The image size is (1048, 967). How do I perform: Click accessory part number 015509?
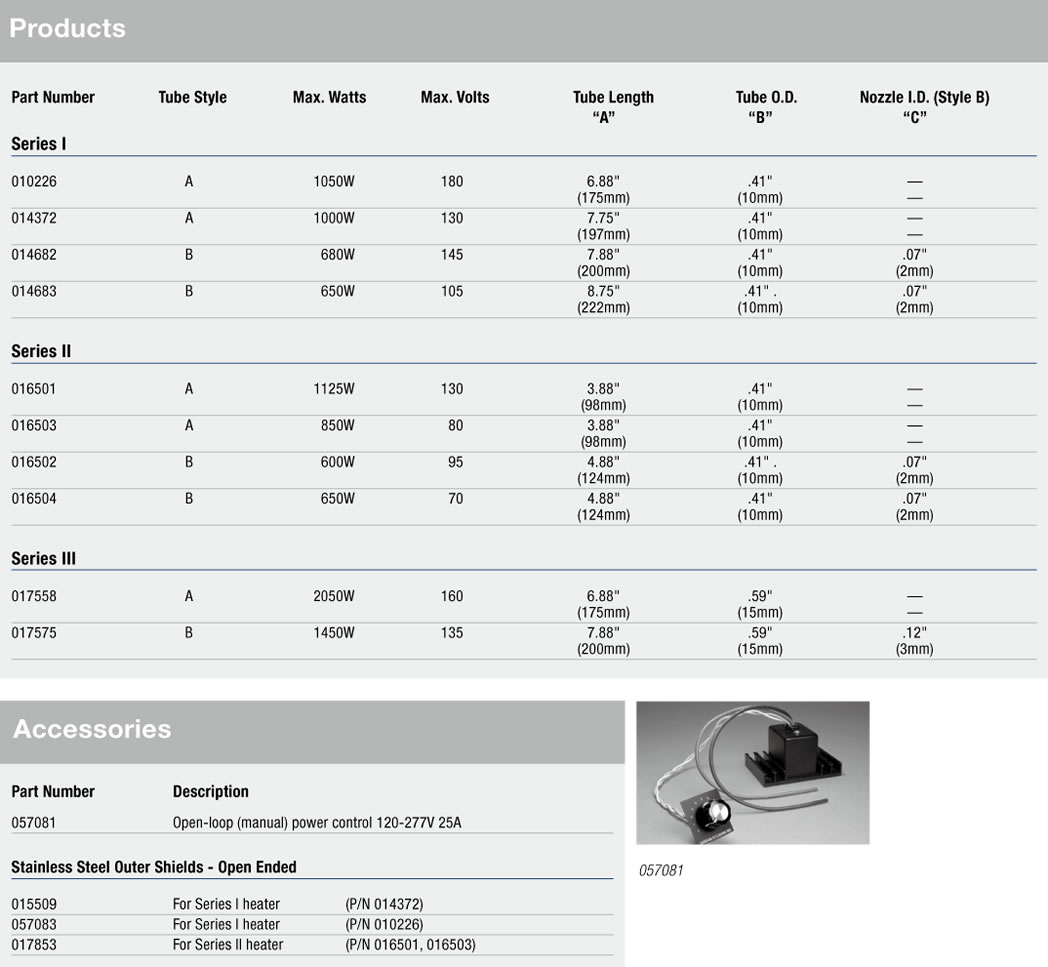[34, 904]
